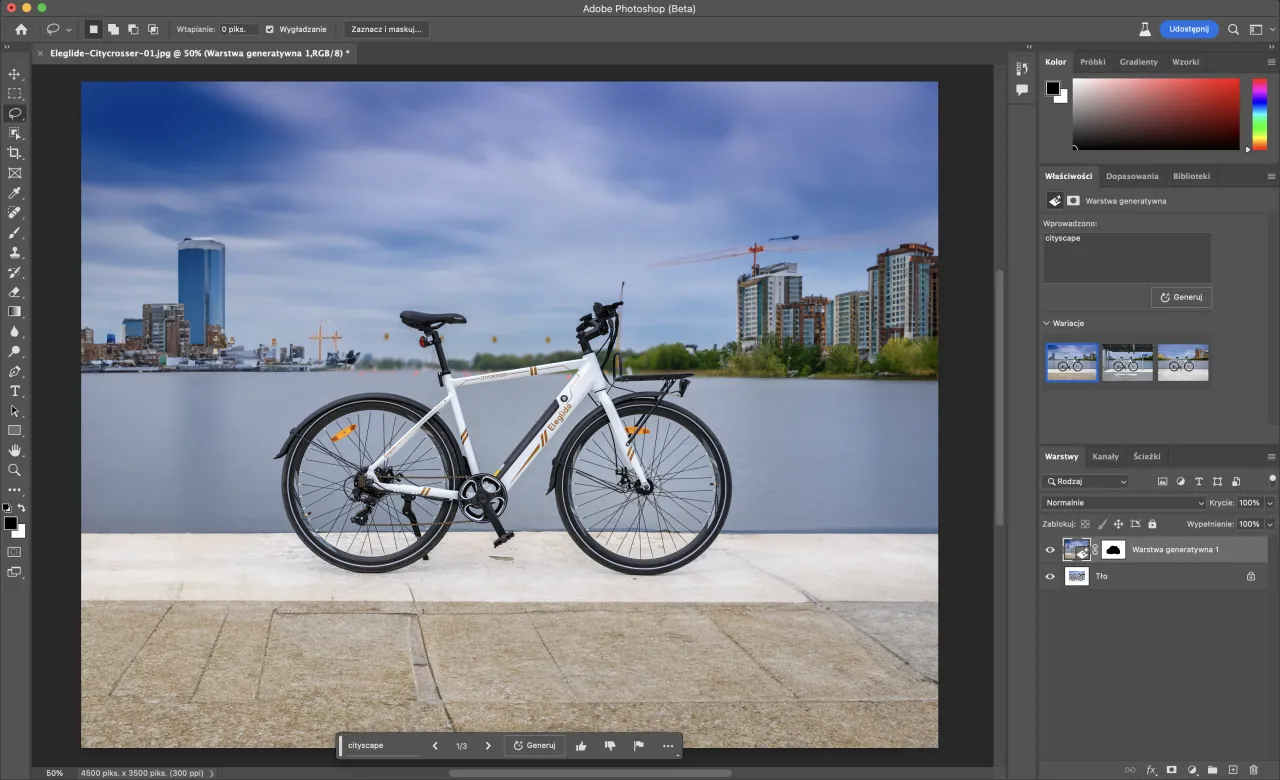The width and height of the screenshot is (1280, 780).
Task: Hide the Tło layer
Action: pos(1050,576)
